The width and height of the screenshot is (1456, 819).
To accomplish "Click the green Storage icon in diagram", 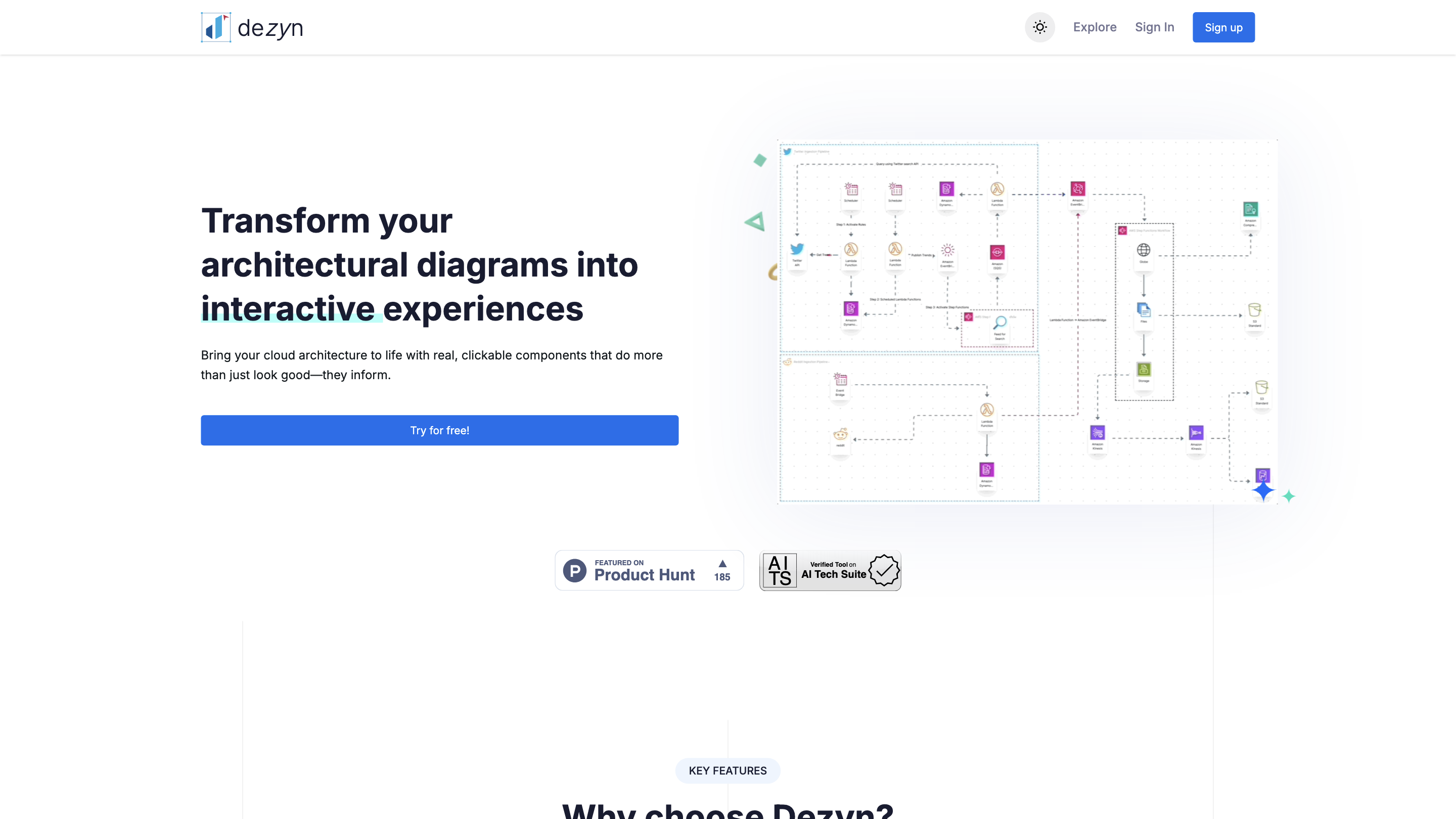I will [x=1144, y=370].
